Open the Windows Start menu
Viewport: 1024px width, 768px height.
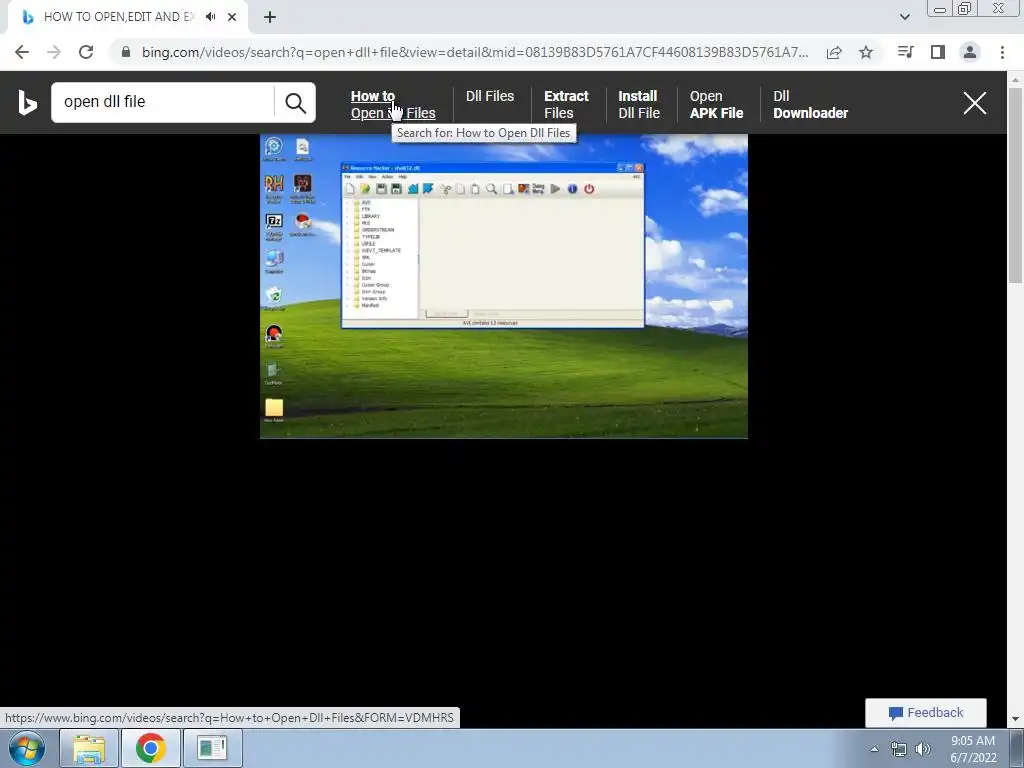point(27,748)
